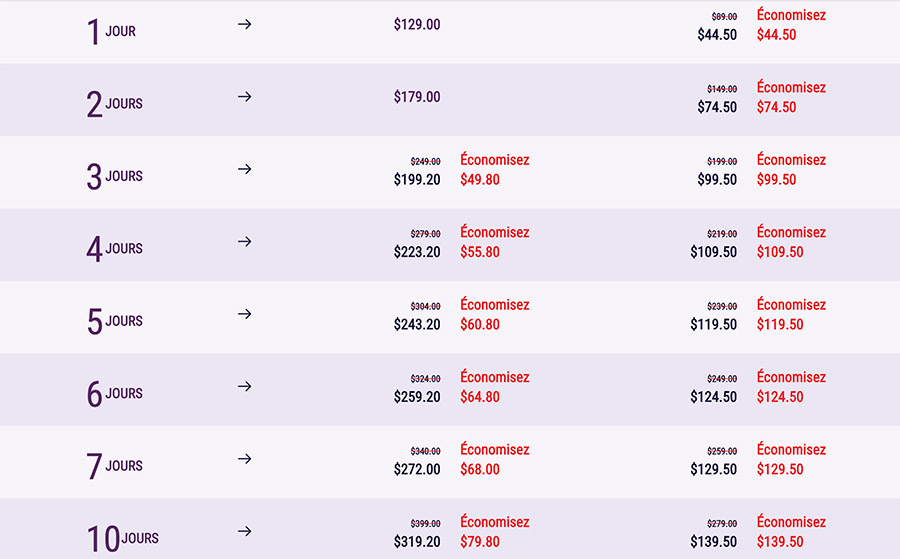
Task: Click the arrow beside 5 Jours
Action: (x=244, y=314)
